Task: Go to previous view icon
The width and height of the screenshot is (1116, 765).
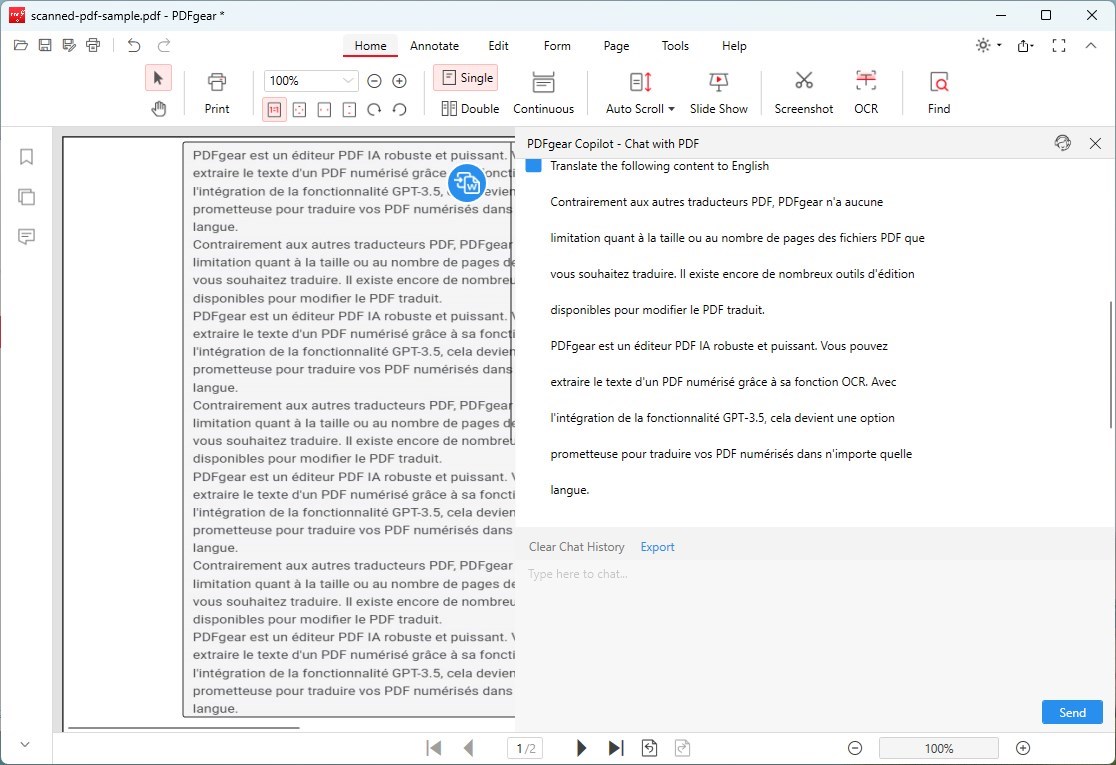Action: coord(649,748)
